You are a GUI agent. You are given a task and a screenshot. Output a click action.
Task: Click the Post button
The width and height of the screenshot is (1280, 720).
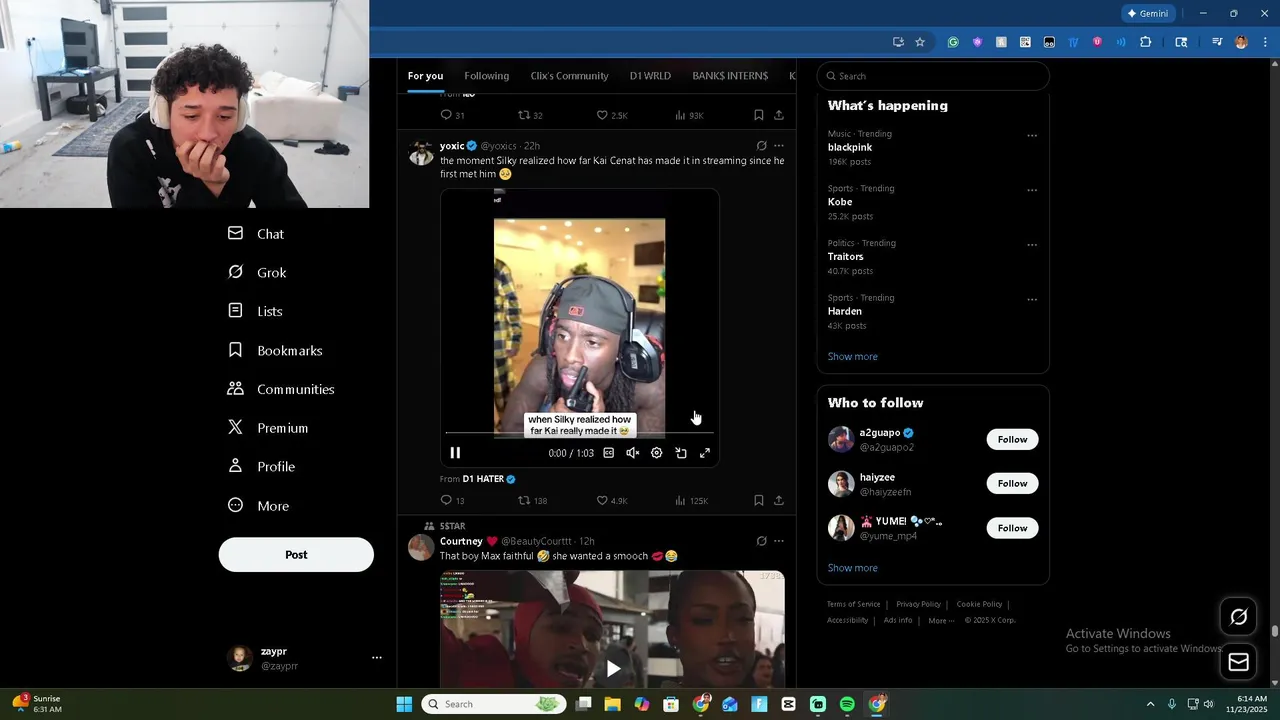(296, 555)
